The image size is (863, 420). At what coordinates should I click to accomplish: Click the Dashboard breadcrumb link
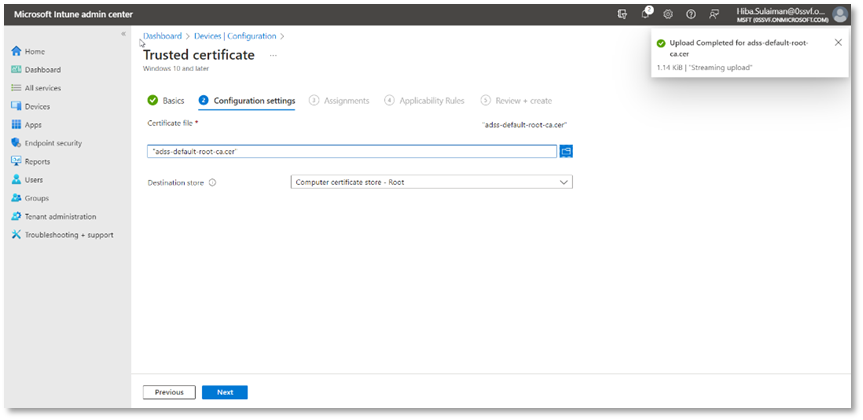[x=162, y=36]
